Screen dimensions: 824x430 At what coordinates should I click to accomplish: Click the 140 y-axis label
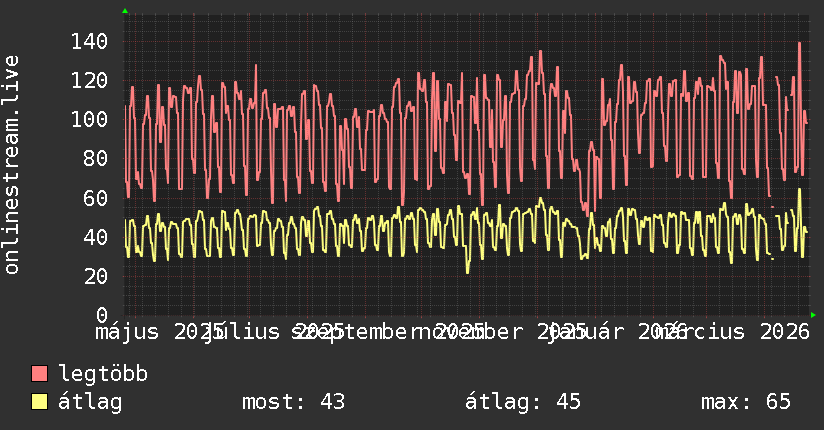click(89, 41)
